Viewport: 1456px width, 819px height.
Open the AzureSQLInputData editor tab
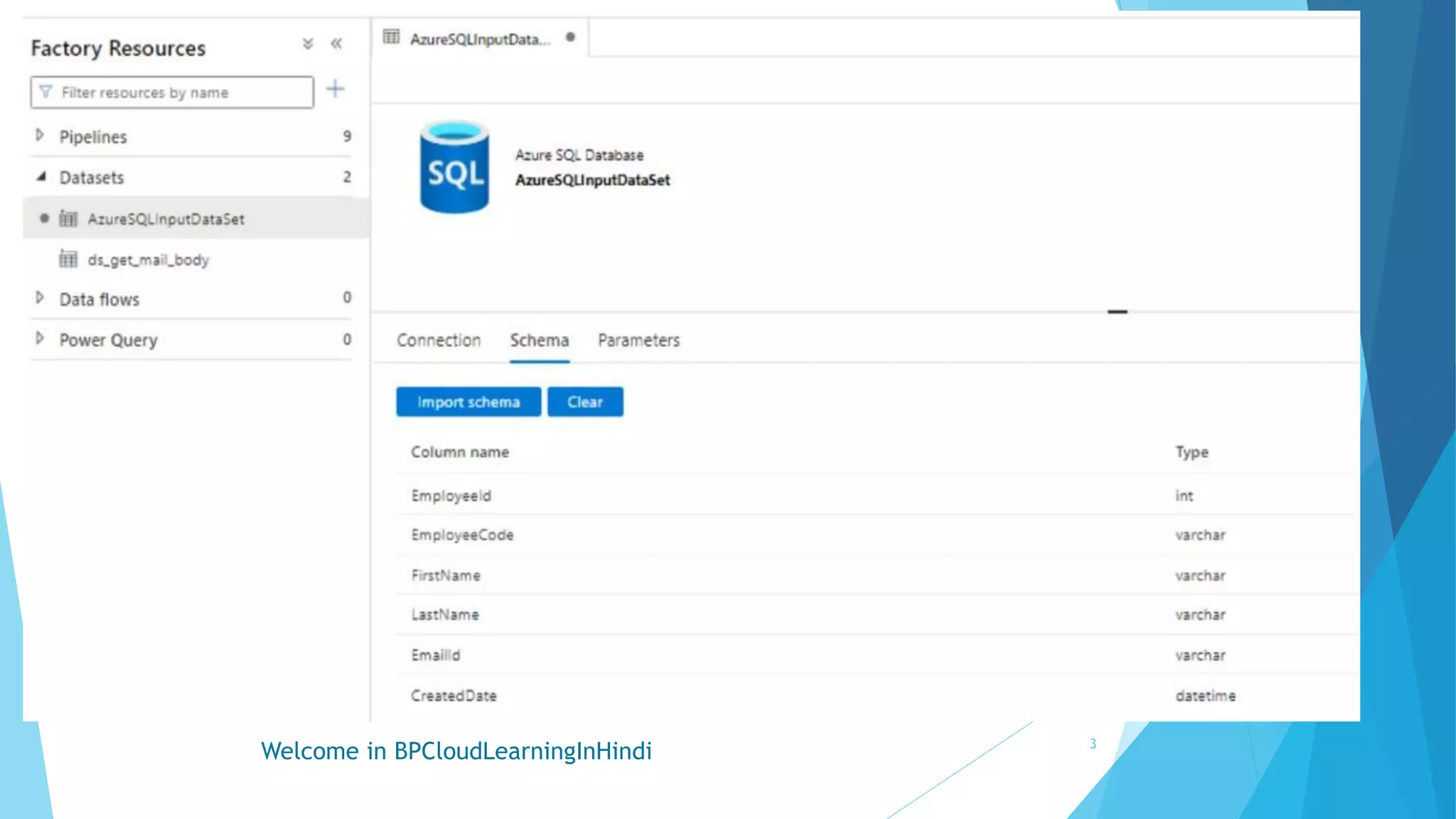480,39
